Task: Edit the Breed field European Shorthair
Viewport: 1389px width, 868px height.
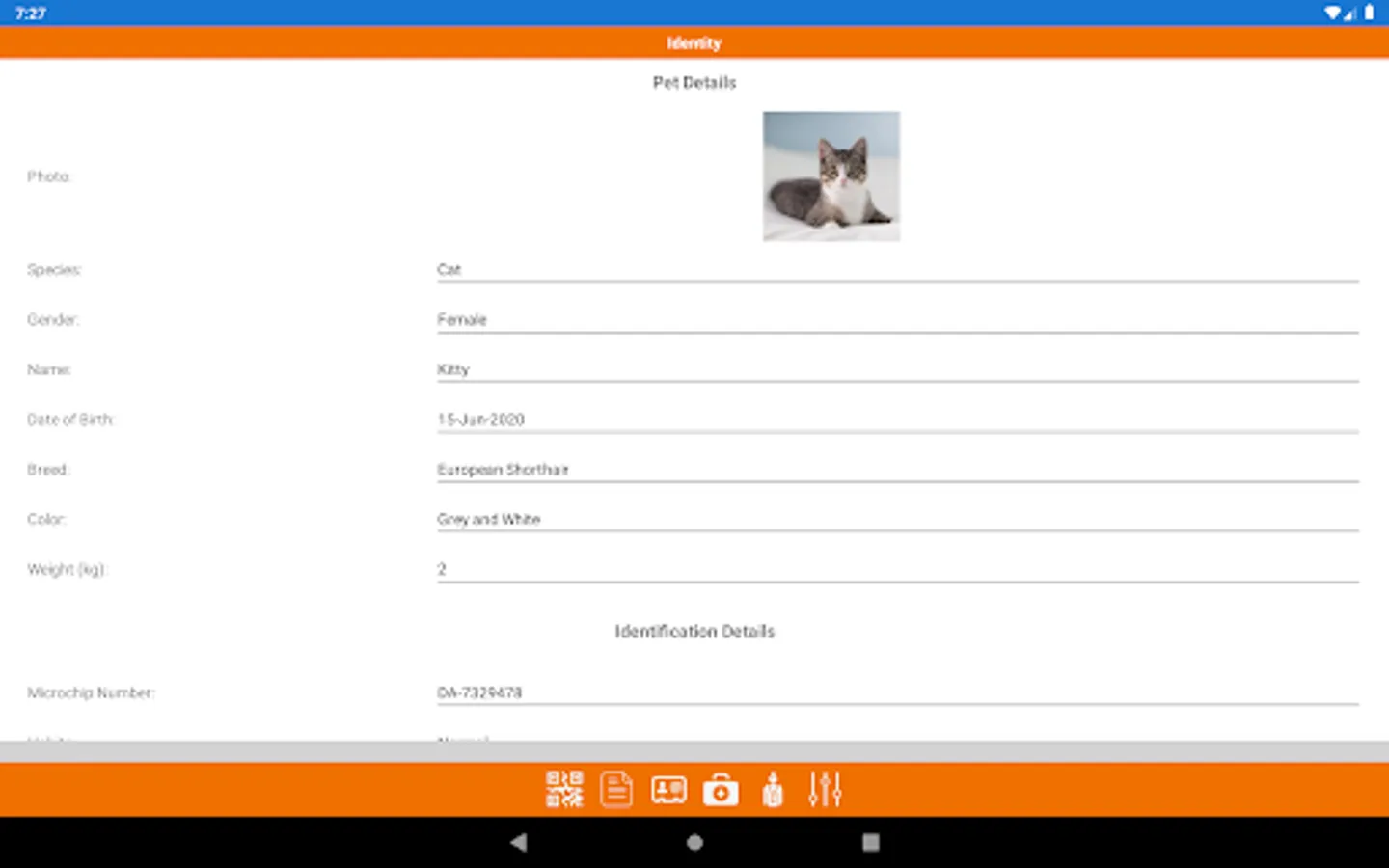Action: [x=898, y=470]
